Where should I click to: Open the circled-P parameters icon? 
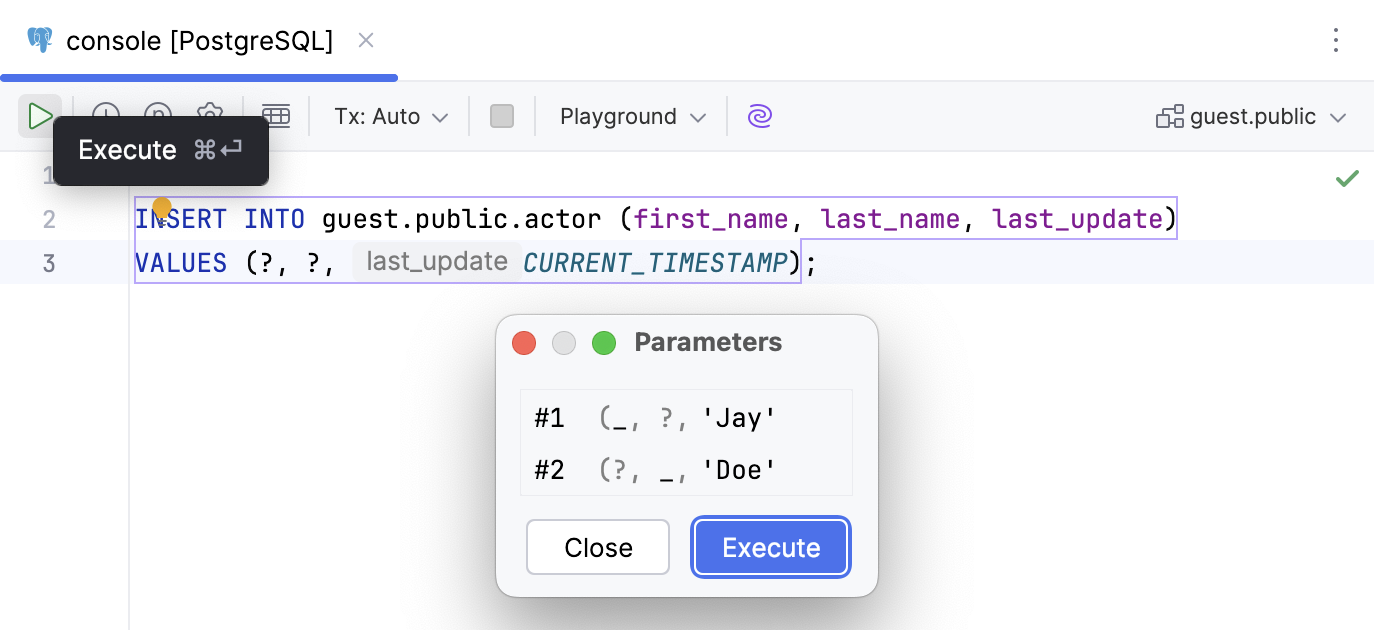pyautogui.click(x=158, y=115)
